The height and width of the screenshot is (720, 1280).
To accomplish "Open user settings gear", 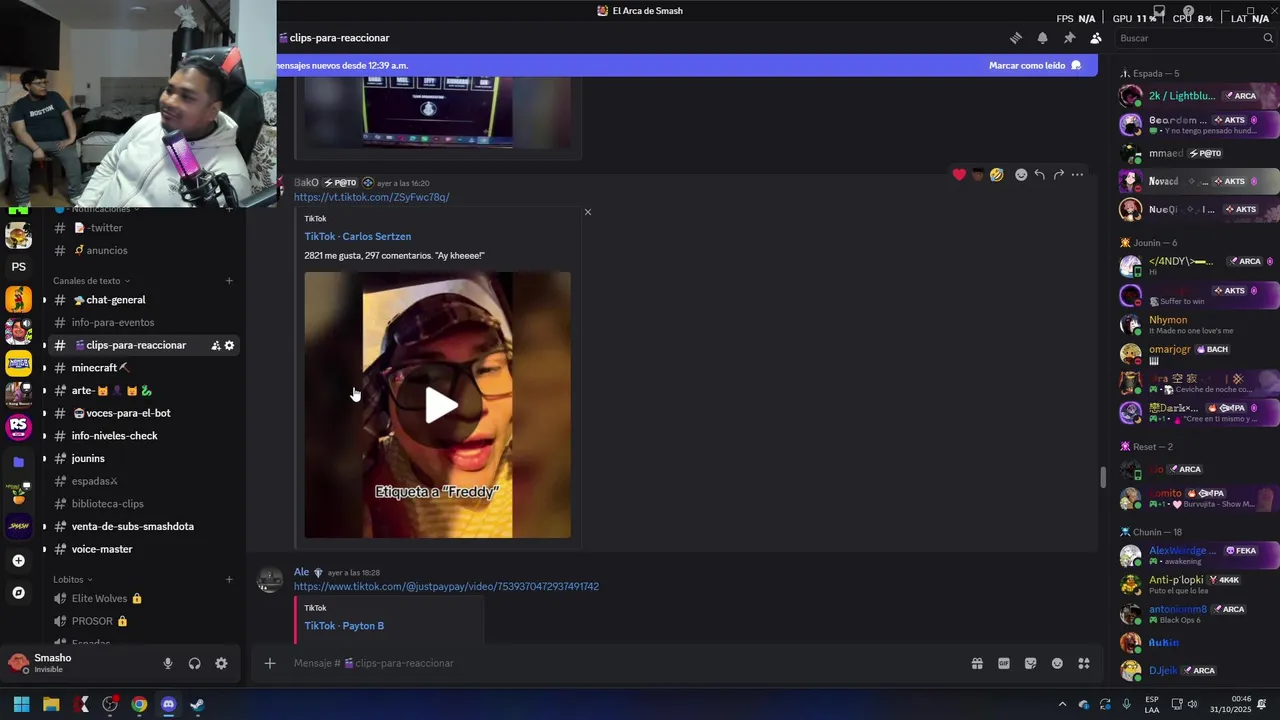I will (x=221, y=663).
